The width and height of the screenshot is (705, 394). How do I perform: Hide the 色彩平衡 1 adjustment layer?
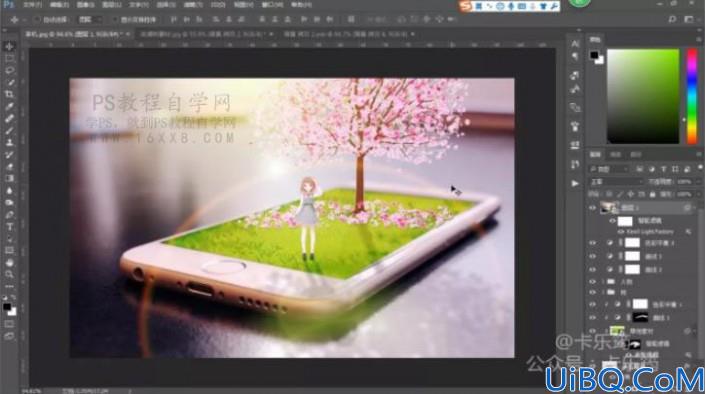click(x=592, y=304)
